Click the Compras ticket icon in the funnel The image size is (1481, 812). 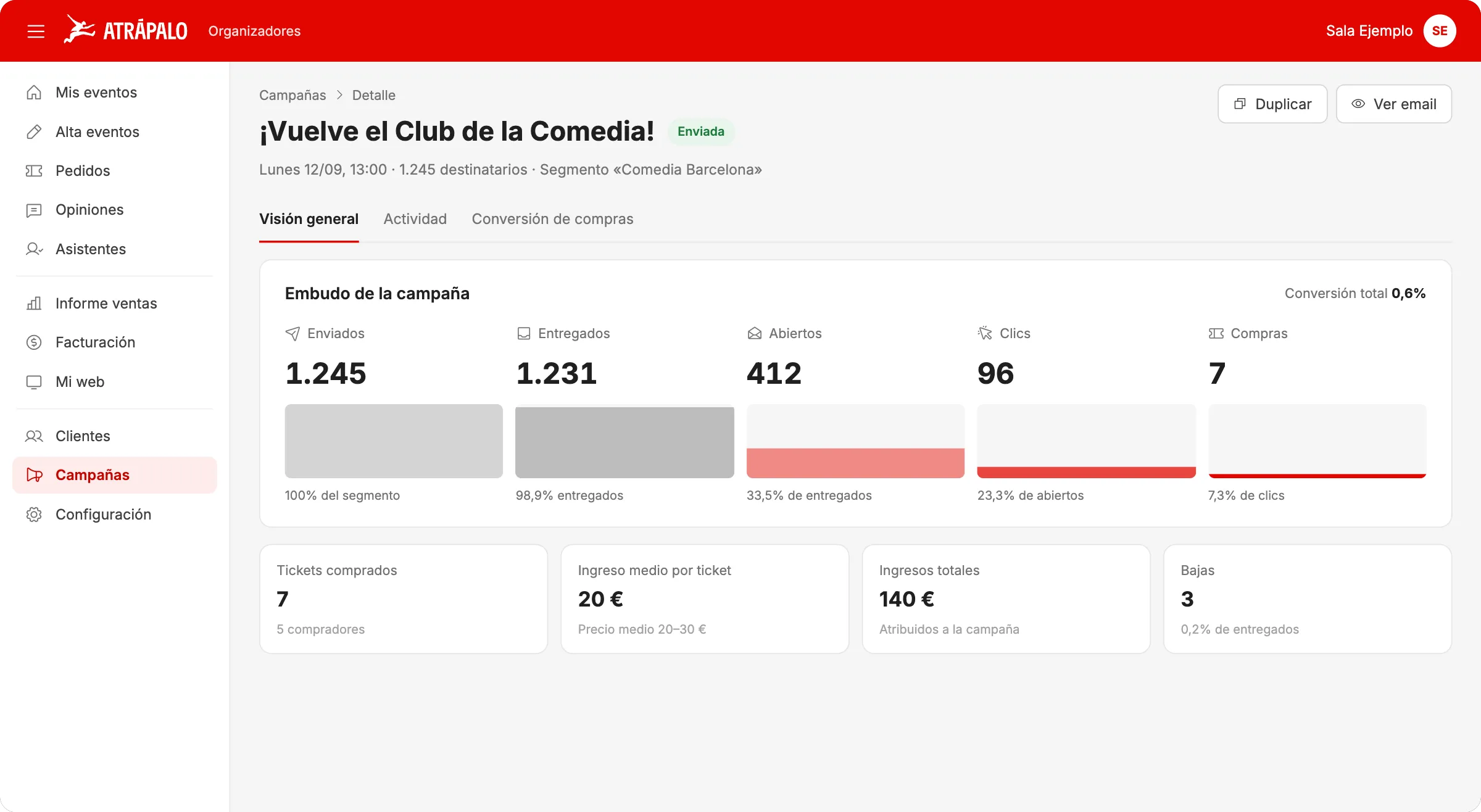click(1216, 334)
